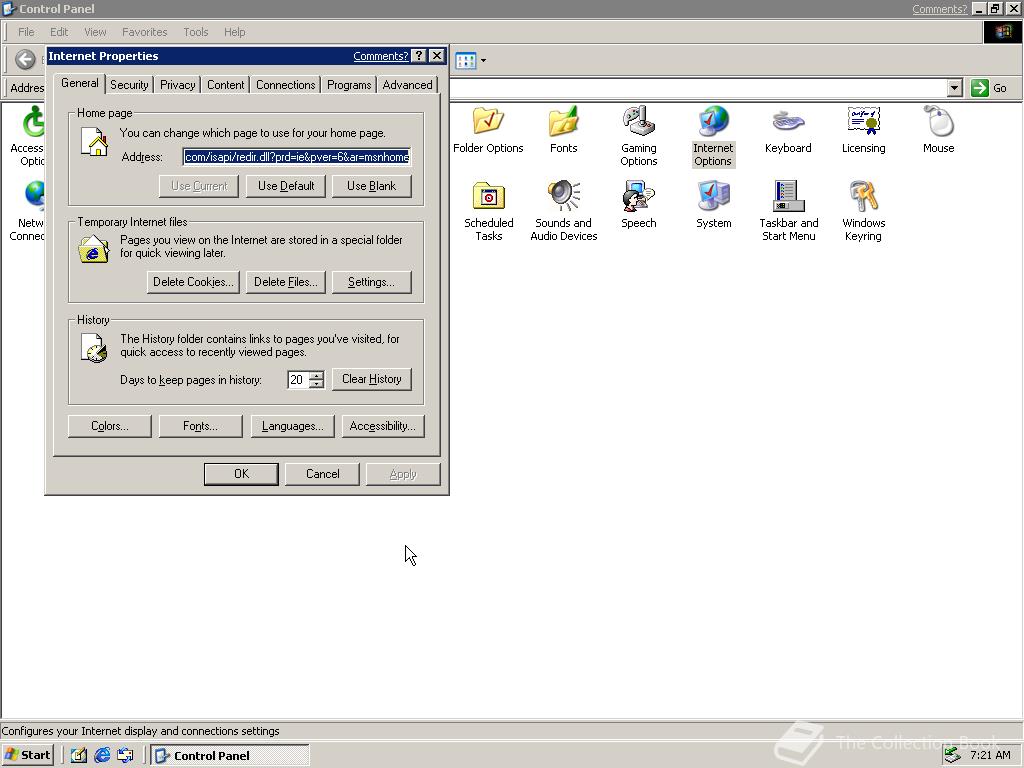The height and width of the screenshot is (768, 1024).
Task: Click Clear History button
Action: click(372, 379)
